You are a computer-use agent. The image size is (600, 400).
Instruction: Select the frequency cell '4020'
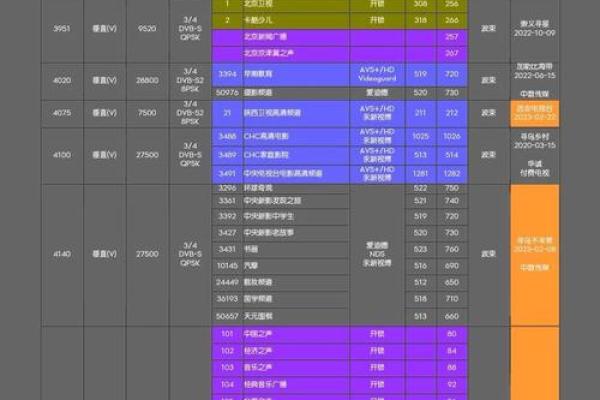(62, 80)
